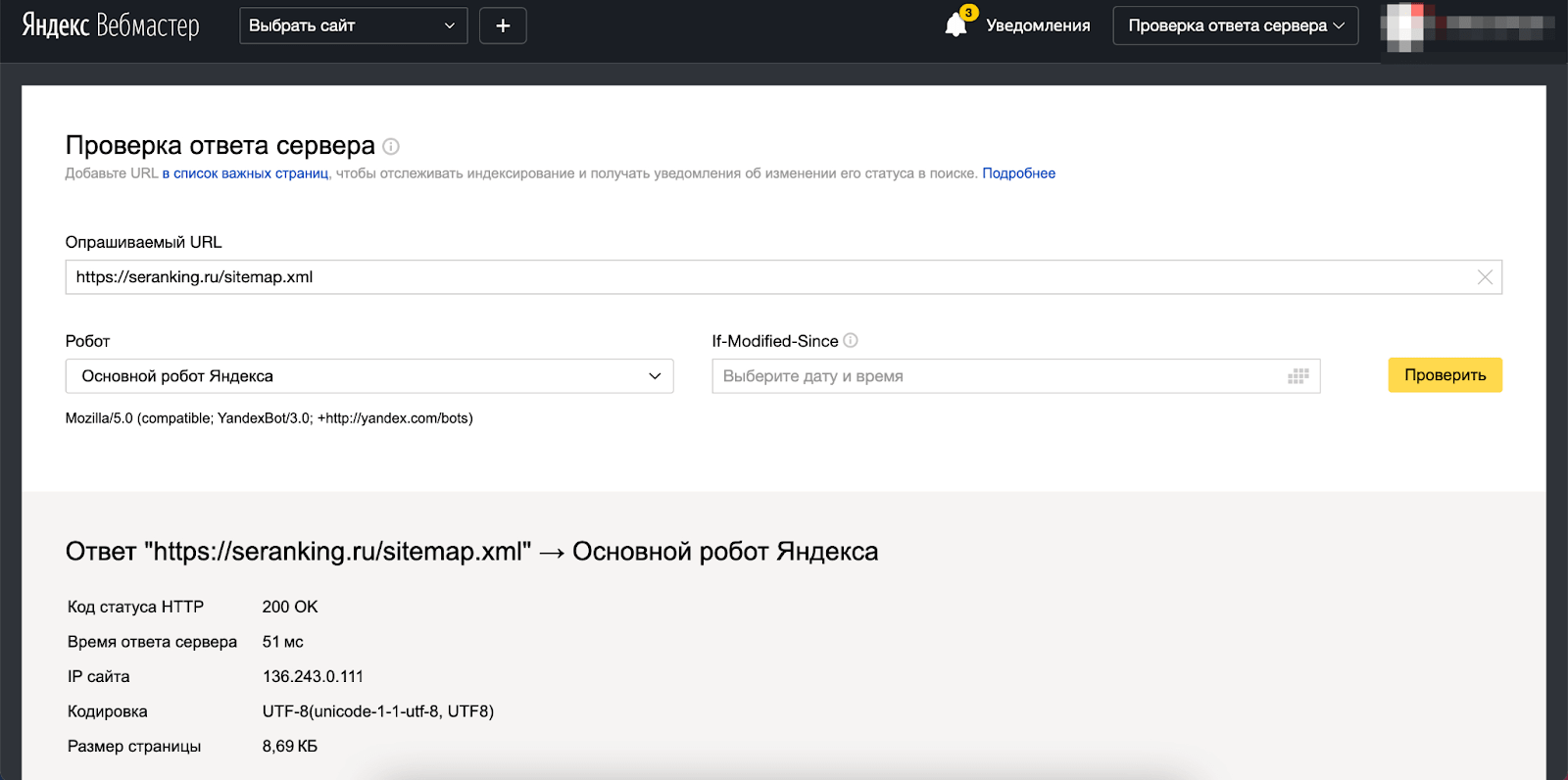
Task: Click the YandexBot user-agent string text
Action: pos(269,418)
